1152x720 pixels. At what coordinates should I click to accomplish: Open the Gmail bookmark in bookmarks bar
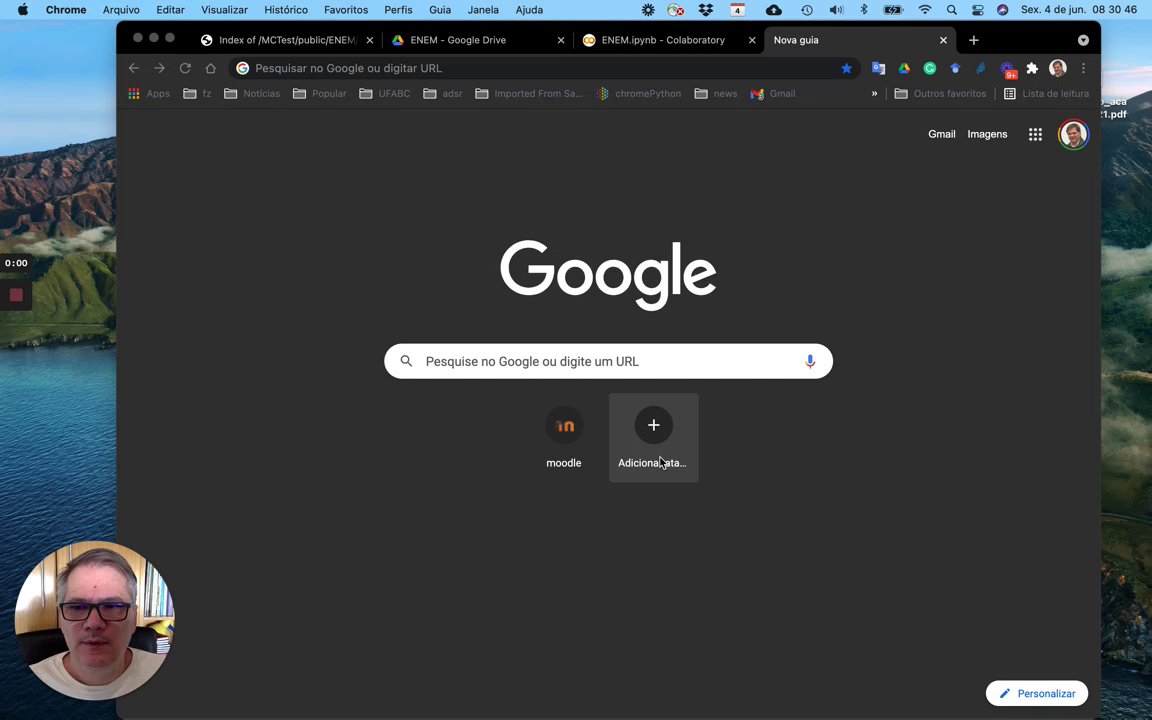[x=773, y=93]
